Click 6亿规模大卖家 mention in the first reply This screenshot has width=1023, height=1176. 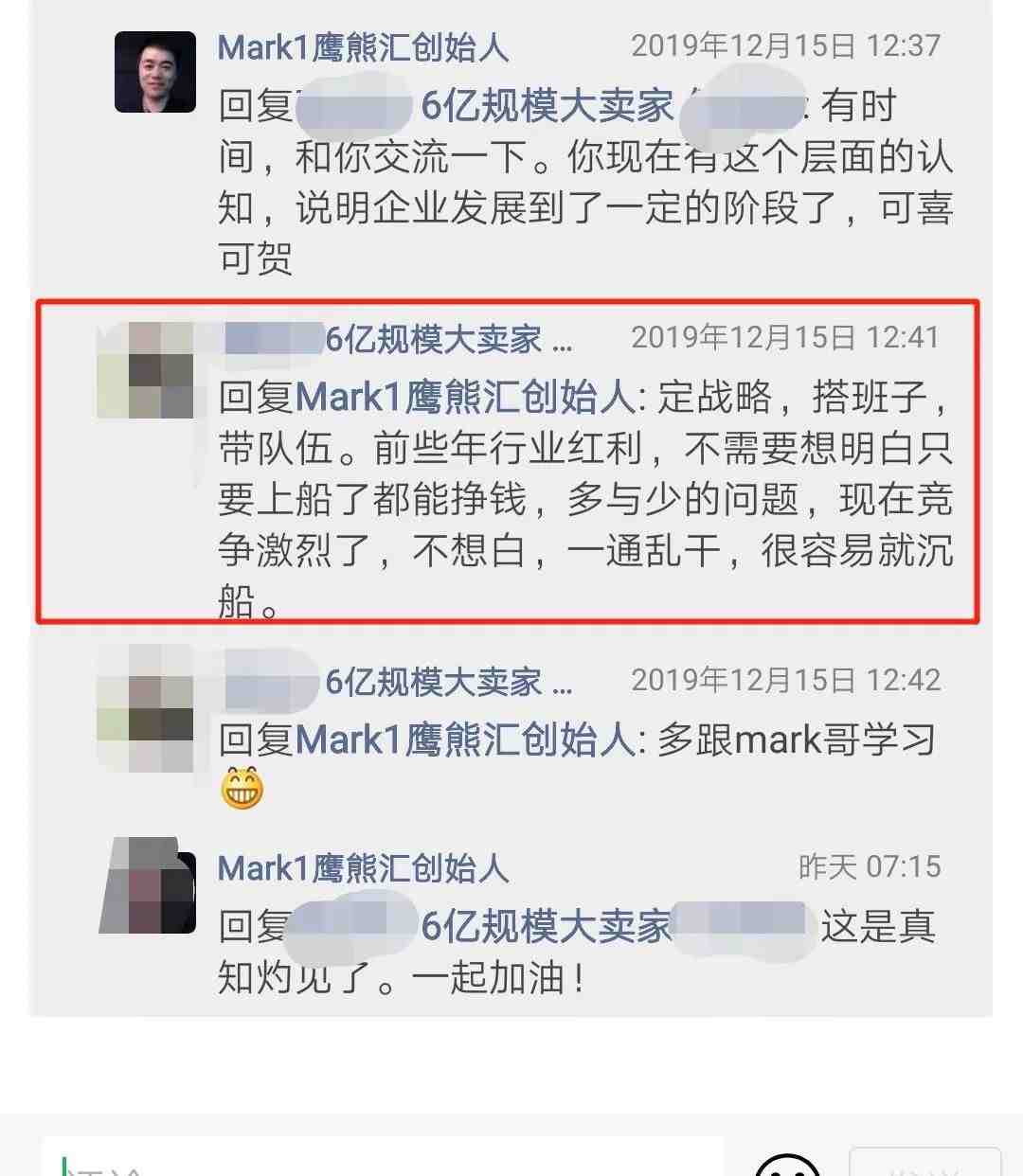(x=547, y=106)
